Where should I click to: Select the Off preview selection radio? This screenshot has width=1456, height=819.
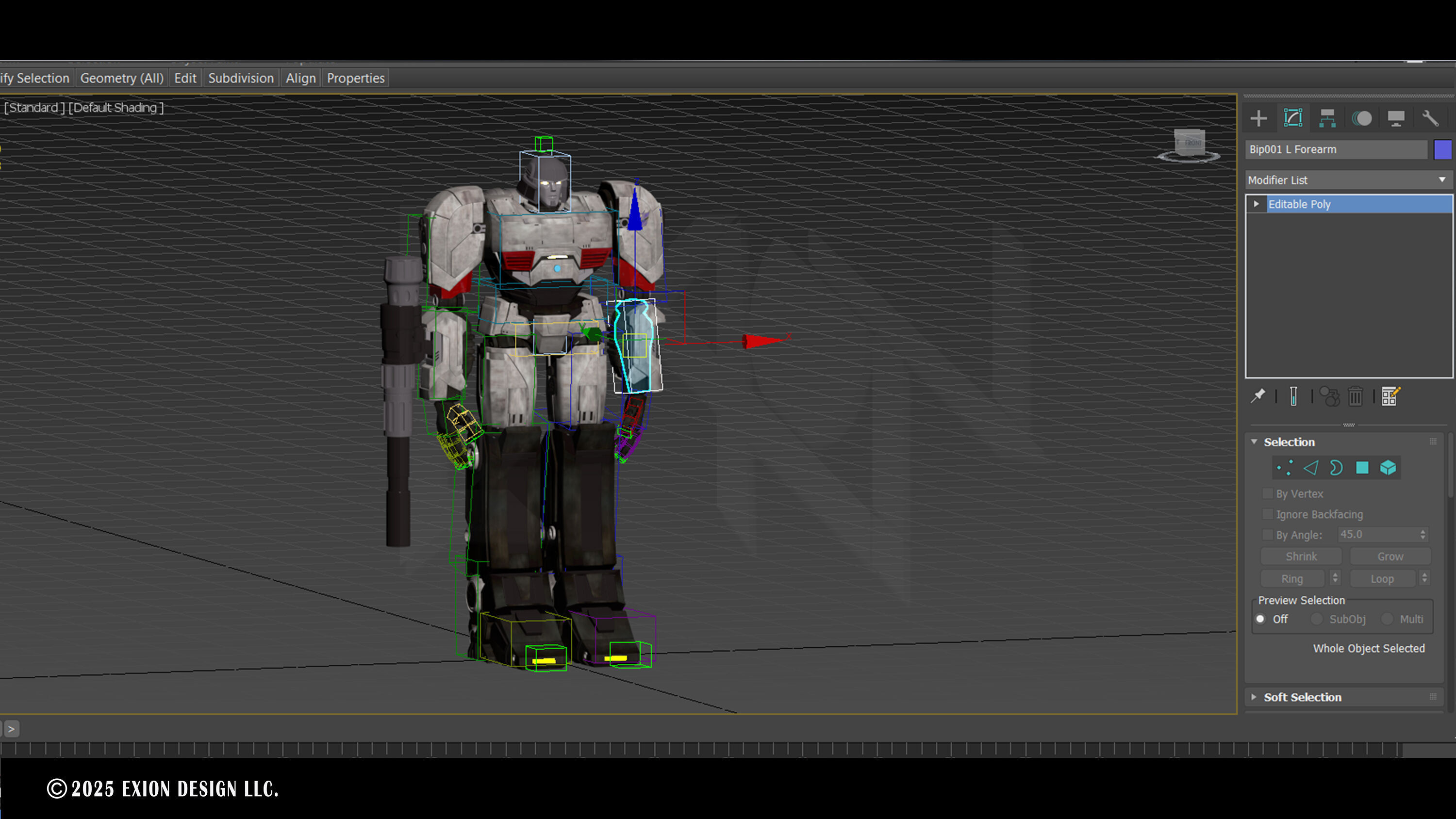[x=1260, y=619]
